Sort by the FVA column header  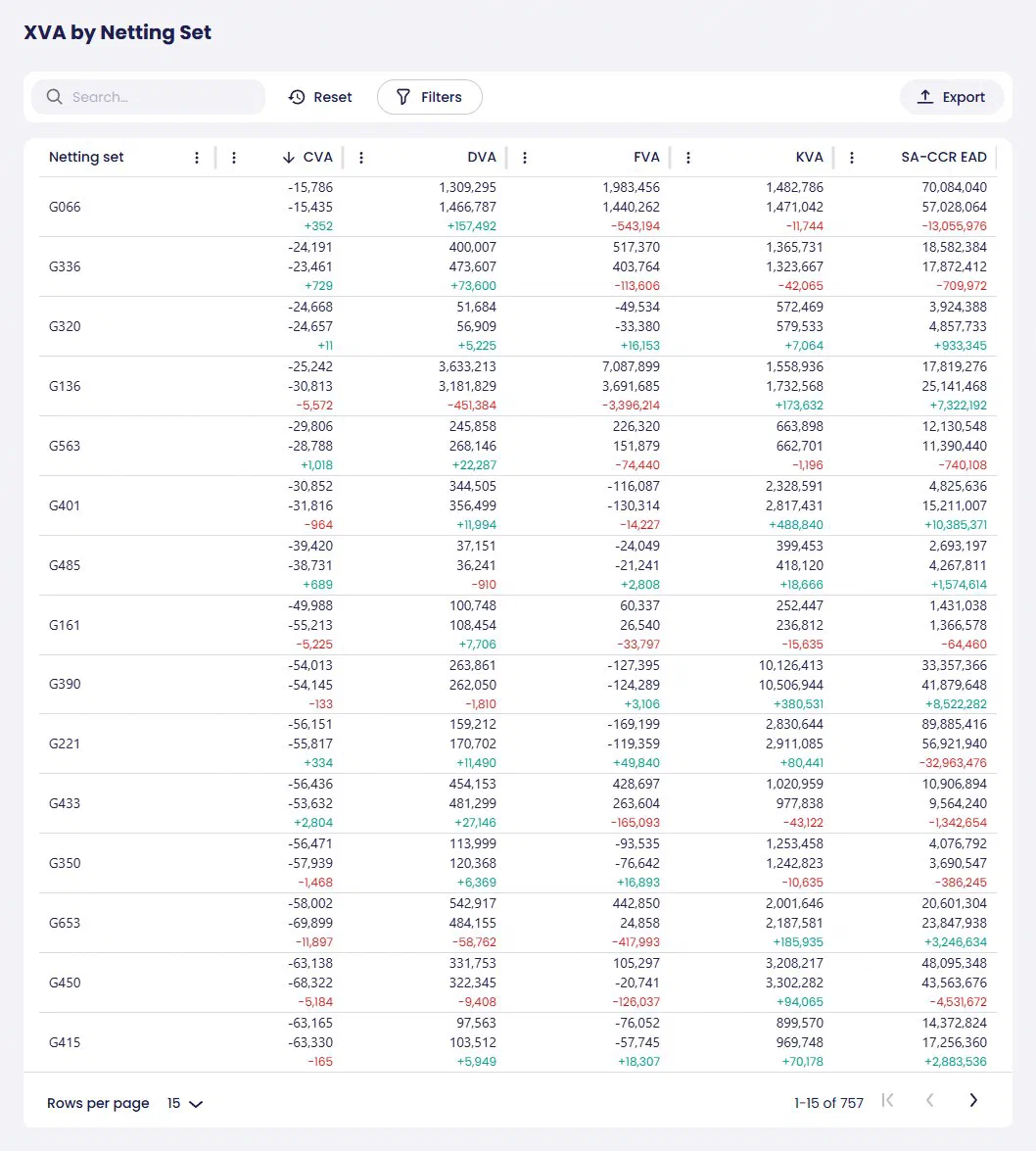pyautogui.click(x=646, y=157)
